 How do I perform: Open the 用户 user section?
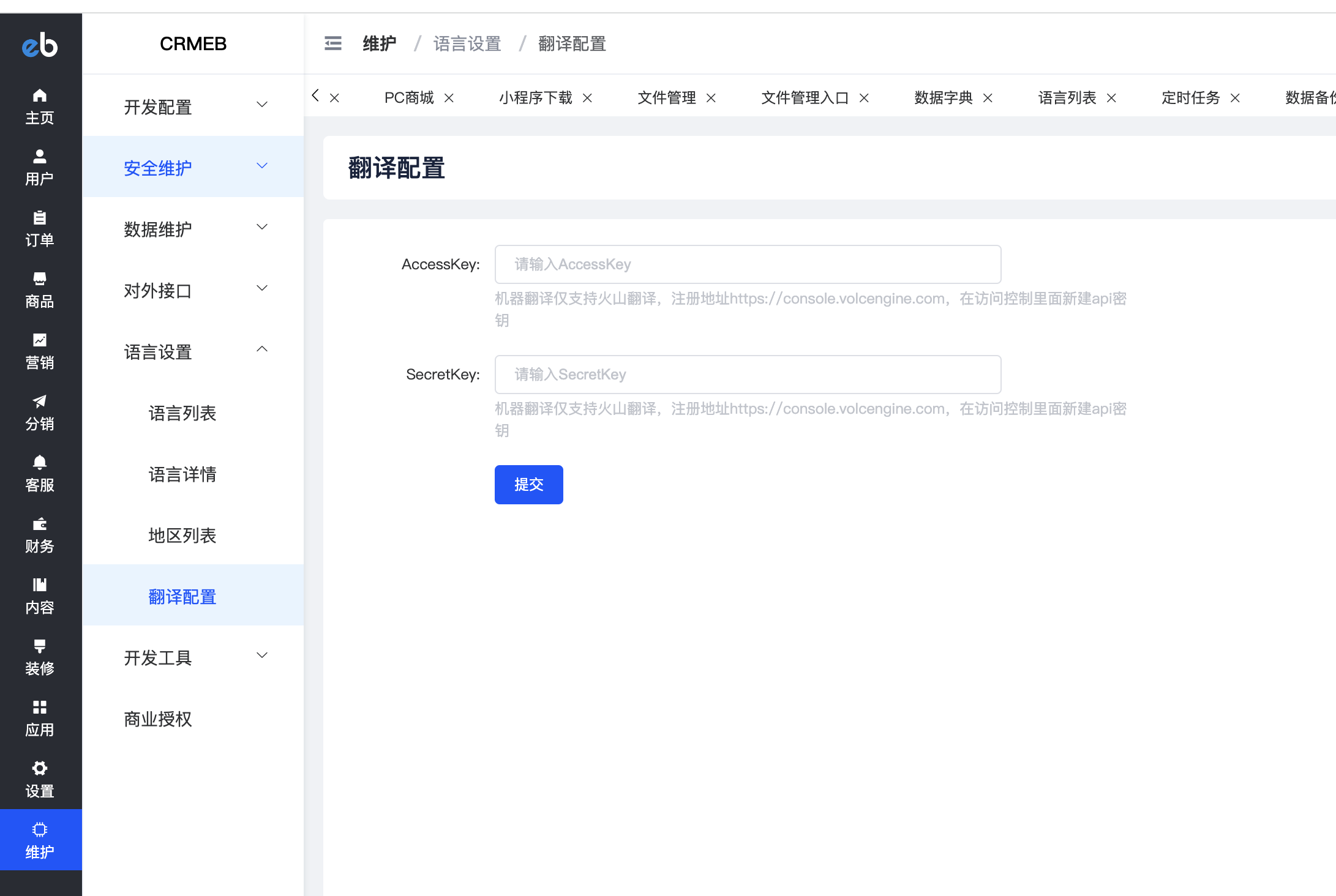(x=40, y=168)
